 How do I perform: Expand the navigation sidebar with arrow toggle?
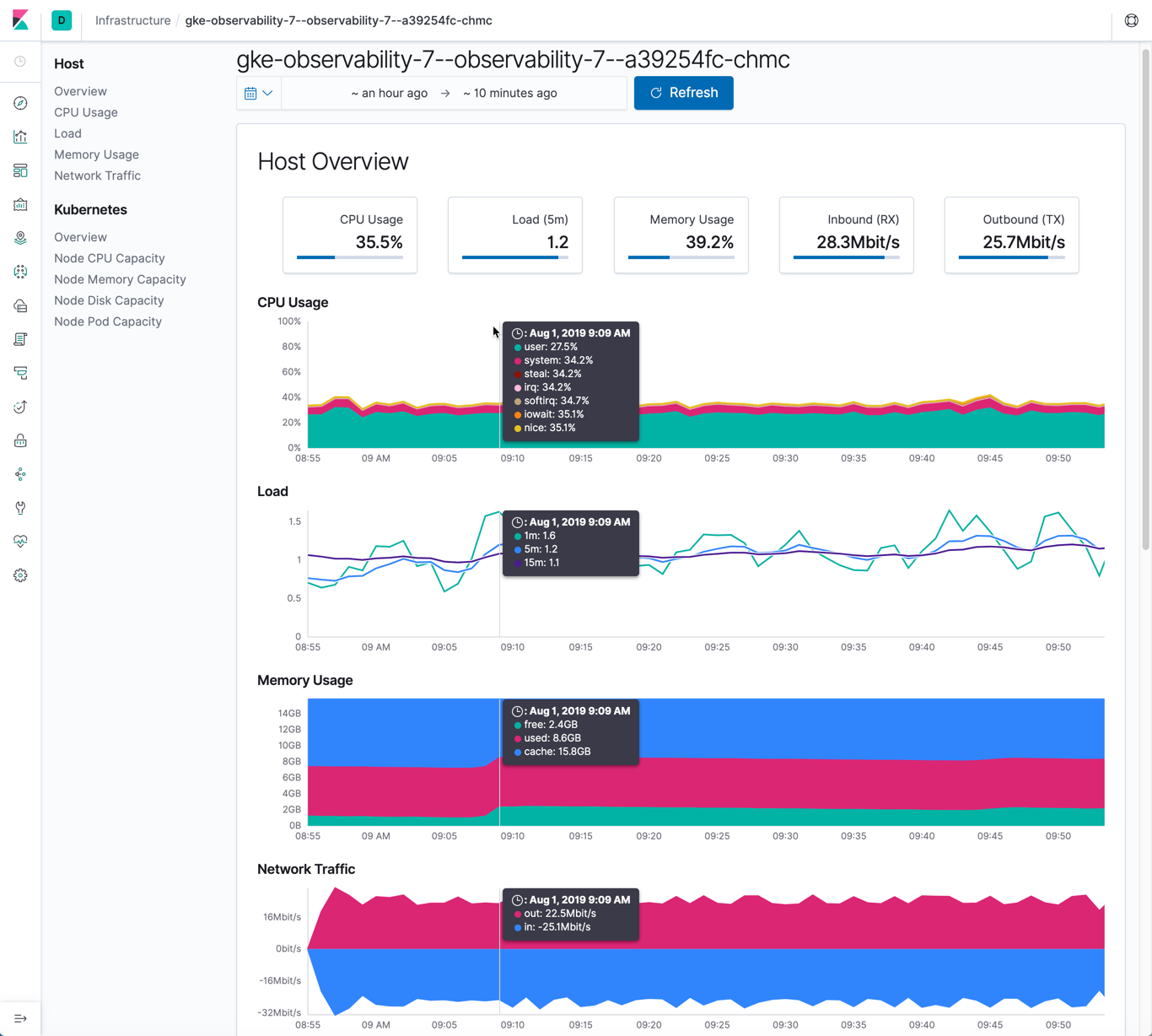(20, 1018)
